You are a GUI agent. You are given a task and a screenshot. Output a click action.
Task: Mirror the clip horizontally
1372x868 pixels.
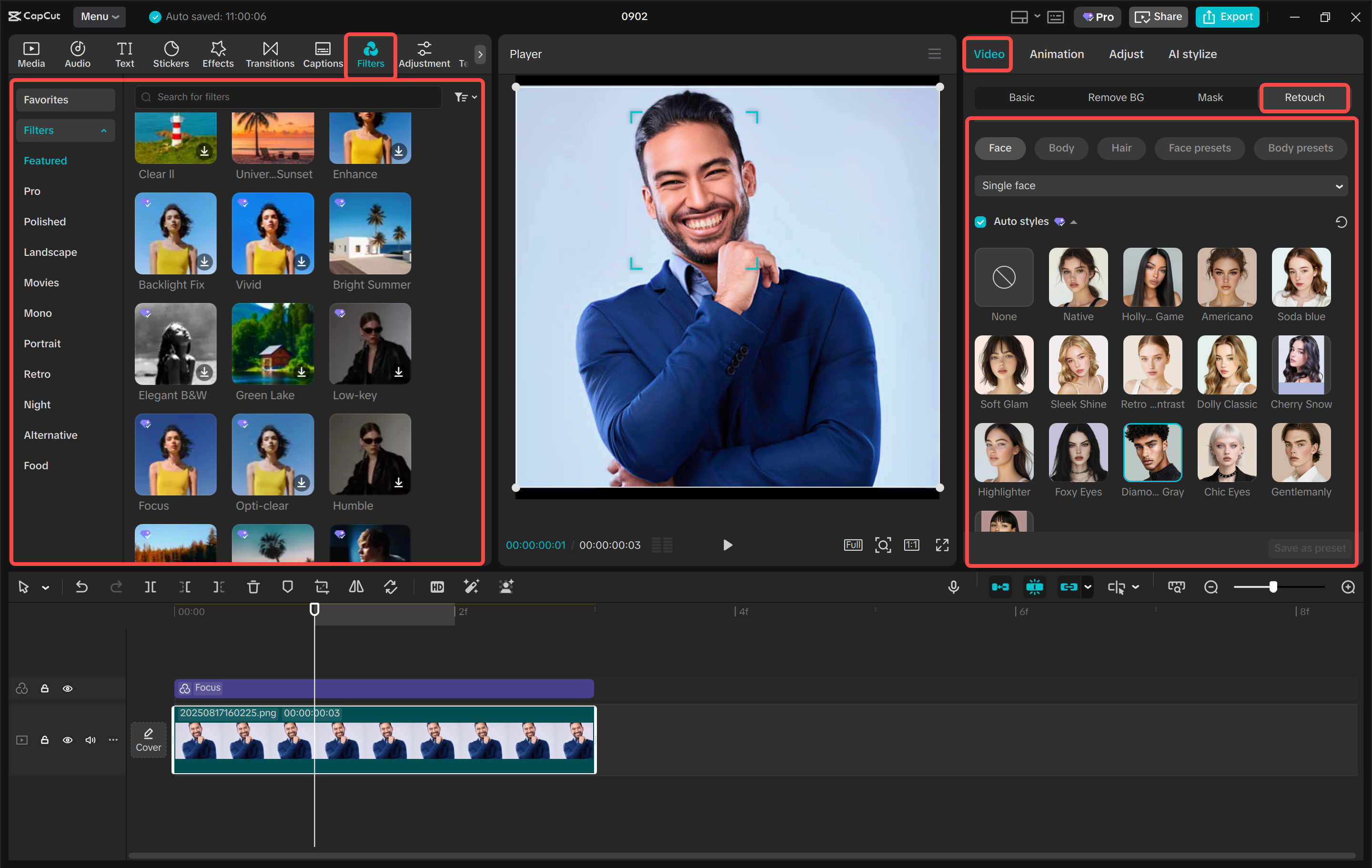point(355,586)
